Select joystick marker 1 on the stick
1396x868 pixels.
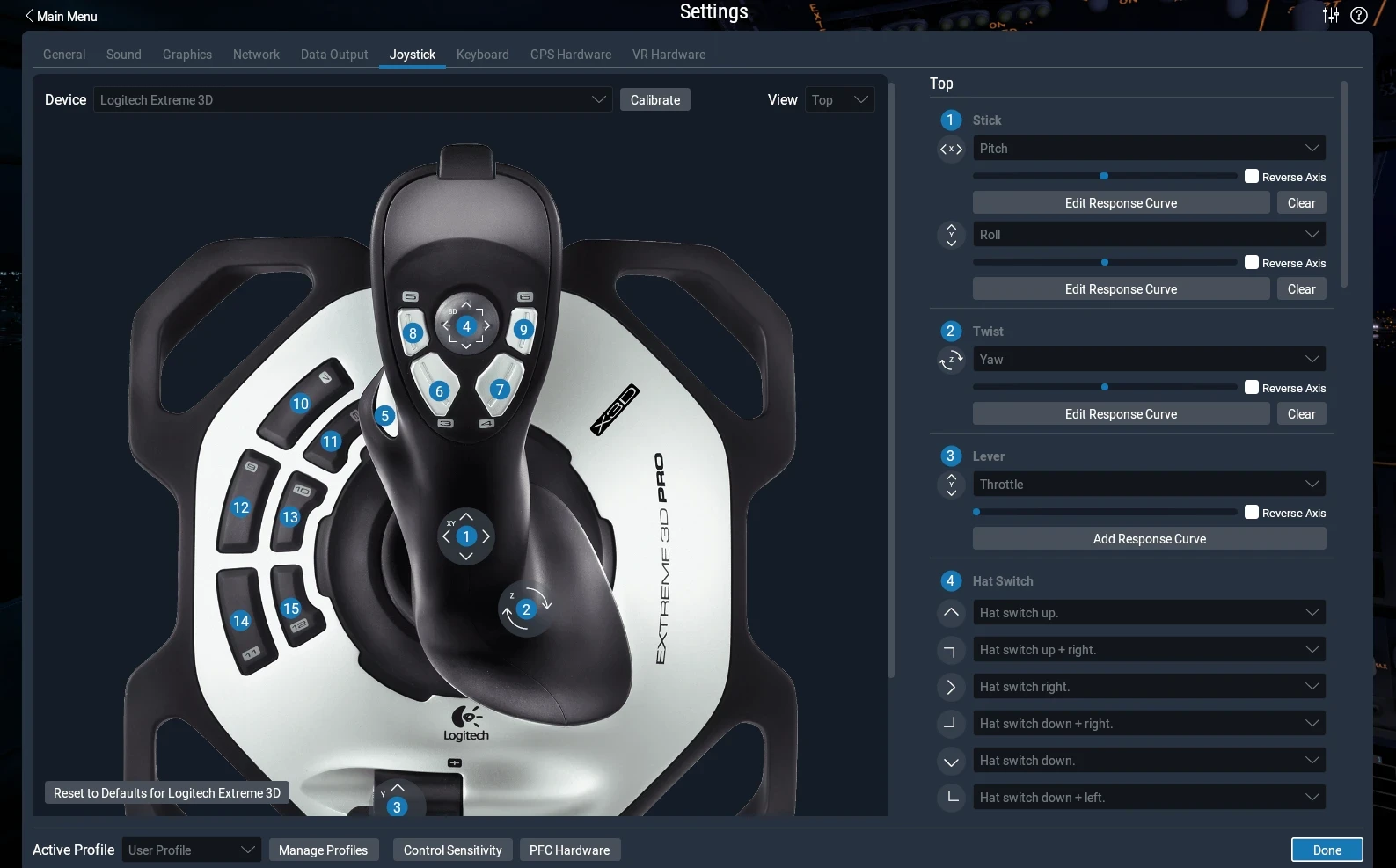[x=466, y=536]
